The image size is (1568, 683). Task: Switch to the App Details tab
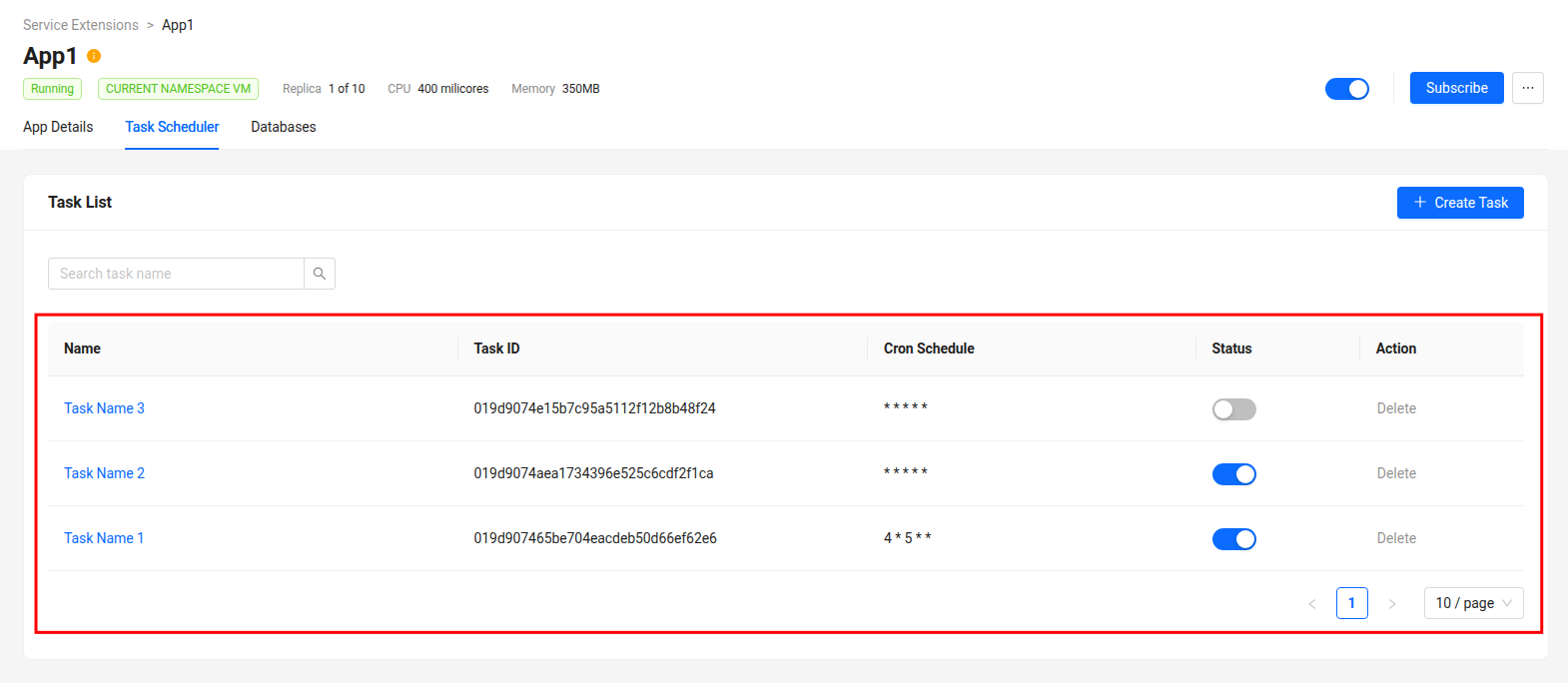pyautogui.click(x=58, y=127)
